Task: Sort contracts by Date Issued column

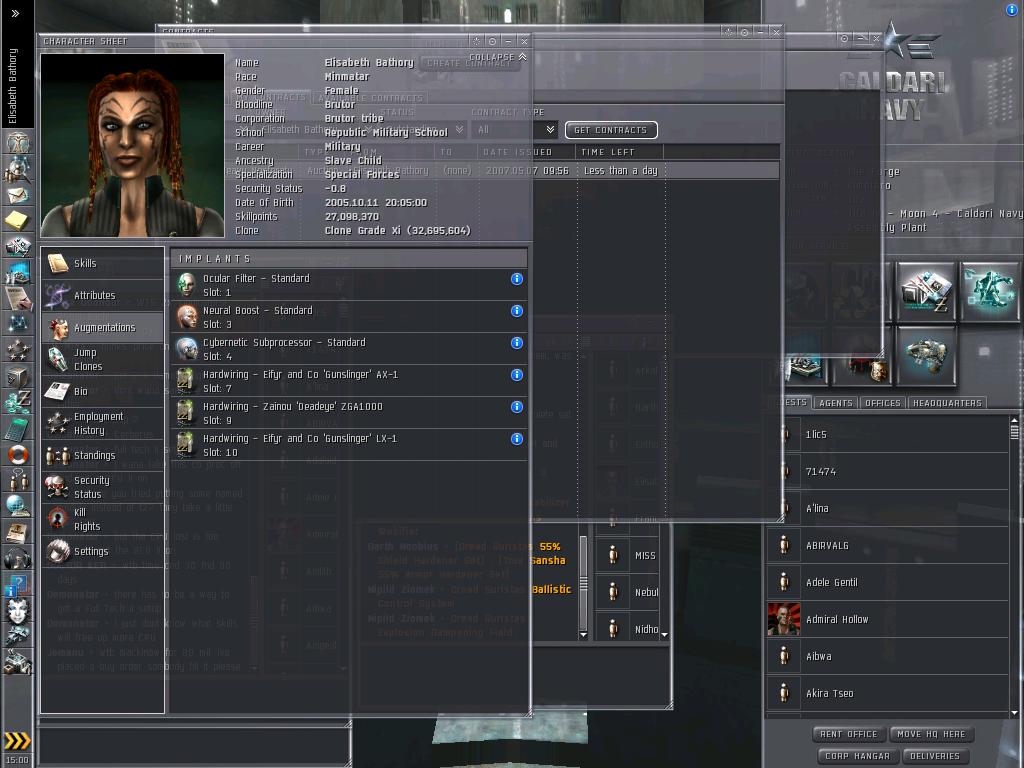Action: pyautogui.click(x=526, y=152)
